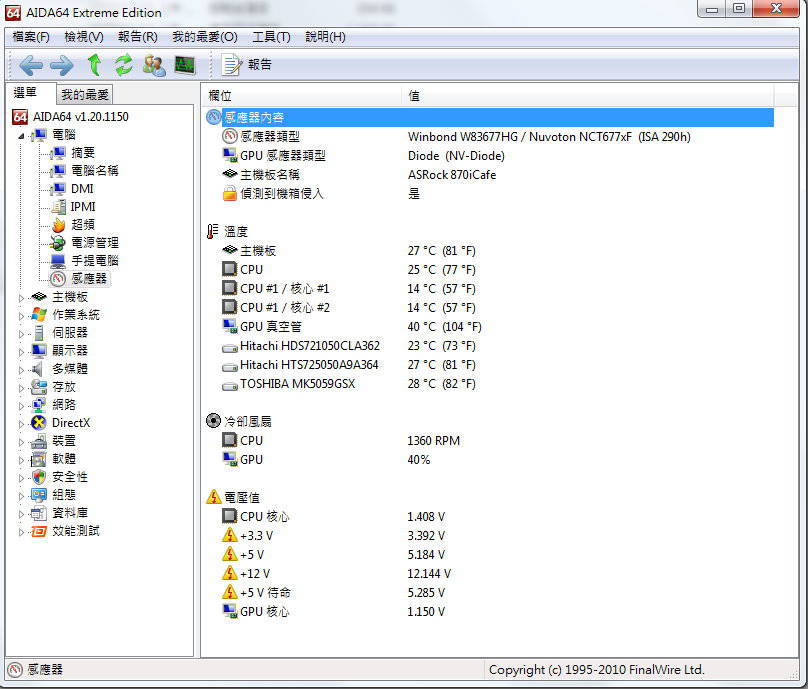Expand the 顯示器 tree node
808x689 pixels.
(x=21, y=352)
